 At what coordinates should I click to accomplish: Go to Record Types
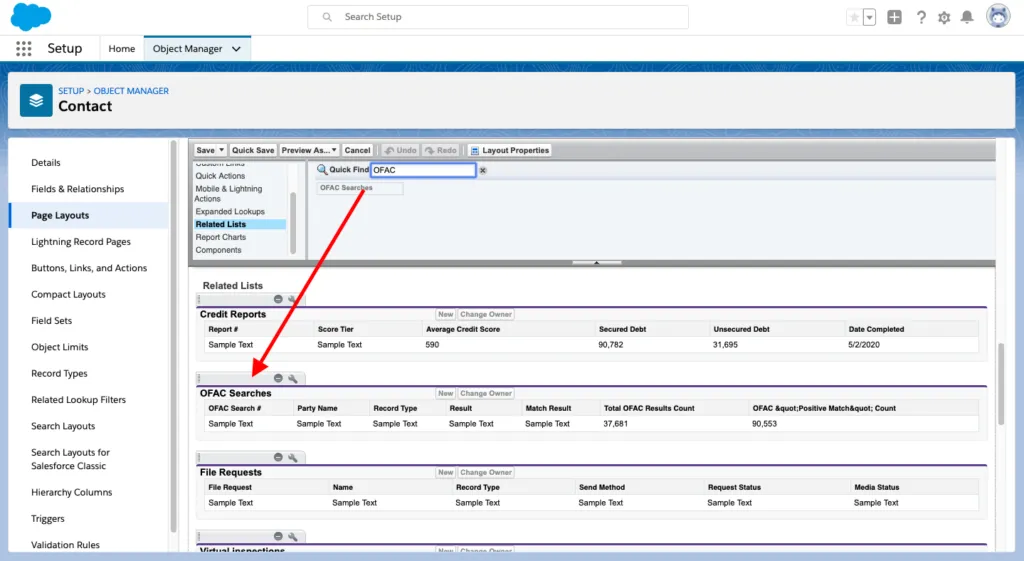coord(59,374)
